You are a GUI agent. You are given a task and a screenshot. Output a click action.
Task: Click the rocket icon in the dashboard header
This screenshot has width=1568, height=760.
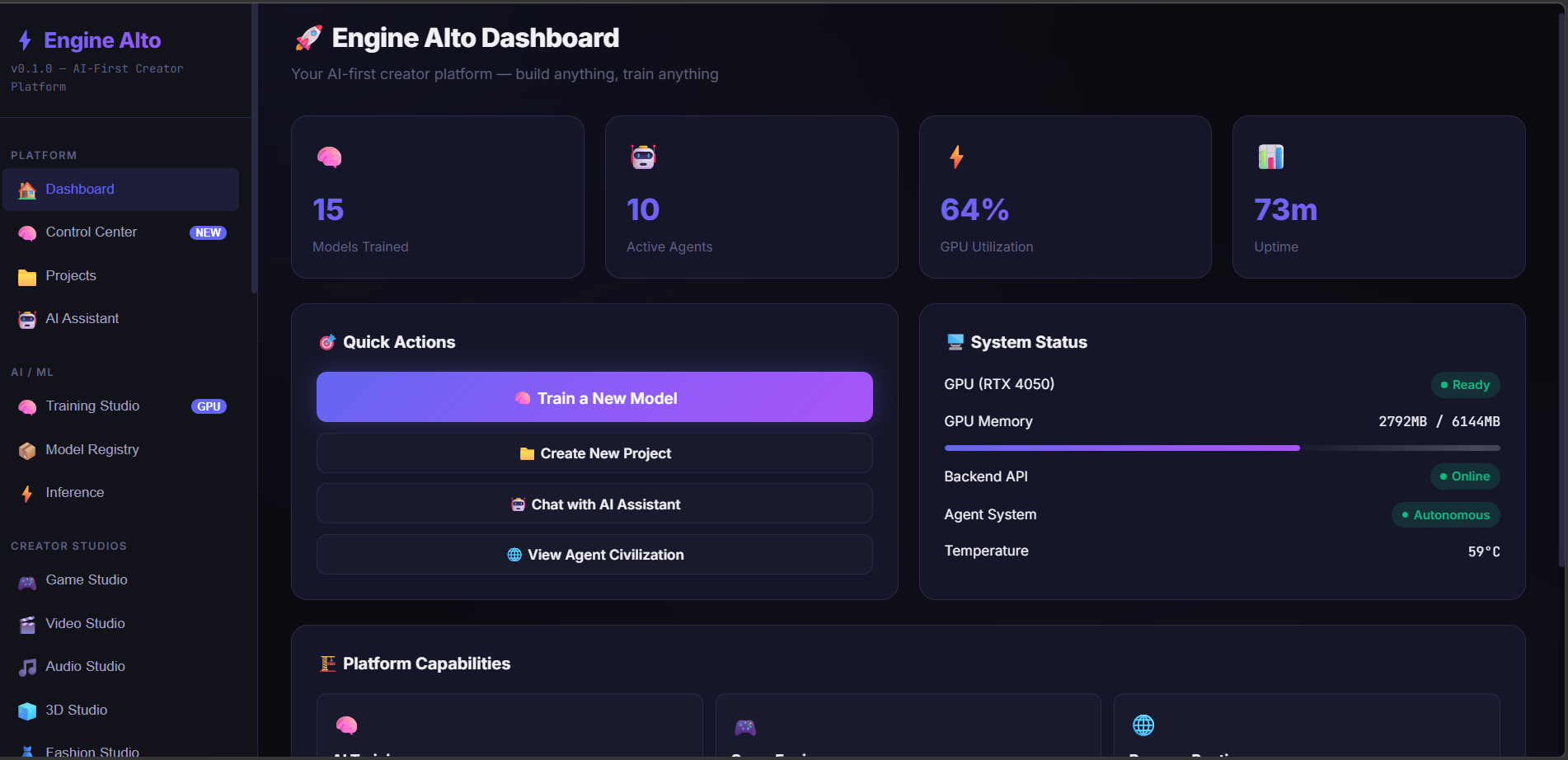point(307,36)
